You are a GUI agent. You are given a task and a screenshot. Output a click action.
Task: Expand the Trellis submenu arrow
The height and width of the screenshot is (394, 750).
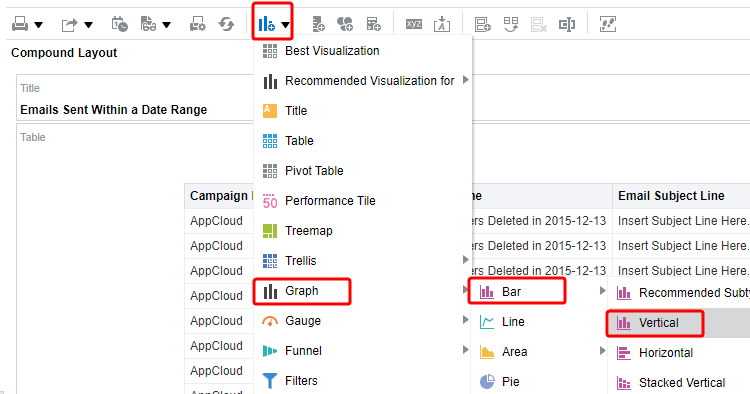tap(465, 260)
